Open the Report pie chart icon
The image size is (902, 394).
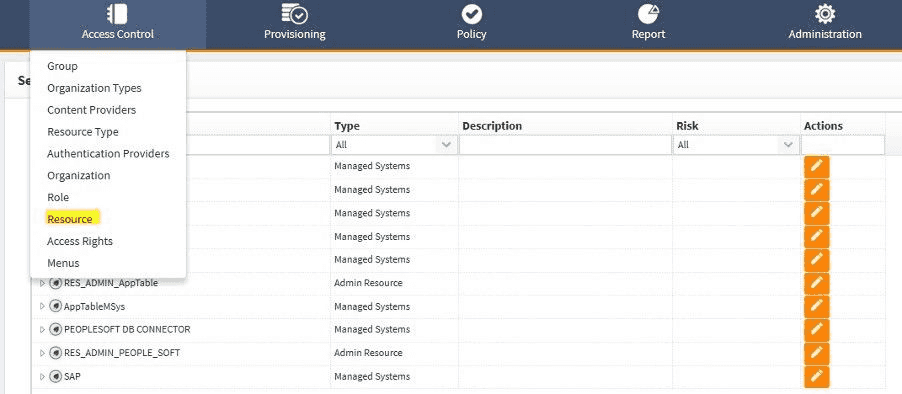pos(648,14)
